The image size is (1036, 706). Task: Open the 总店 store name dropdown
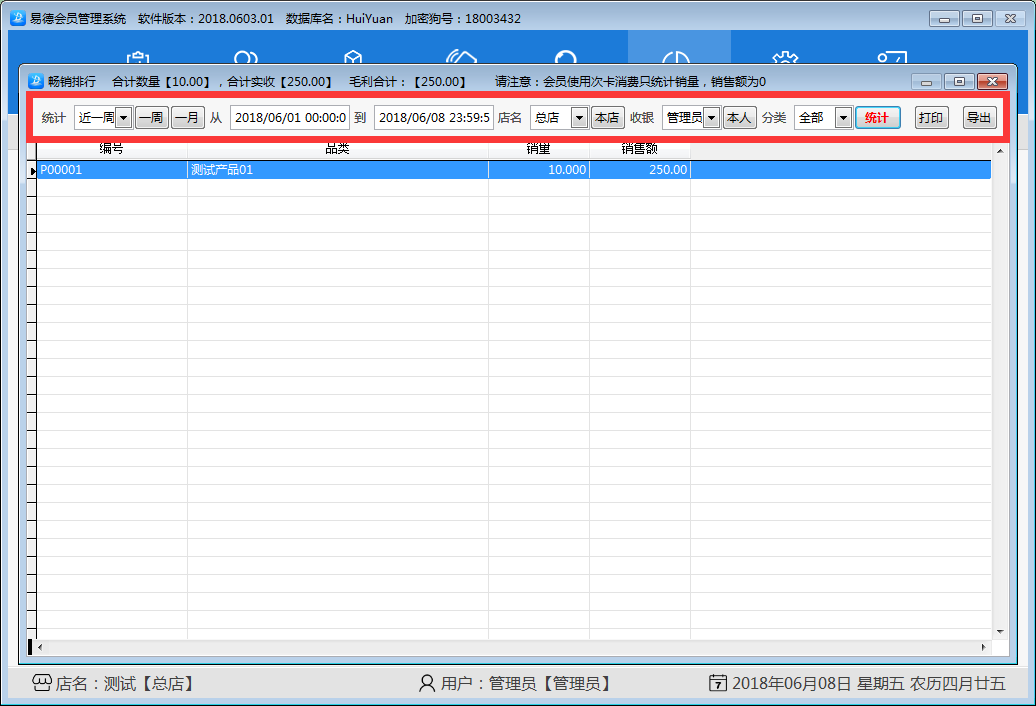579,118
